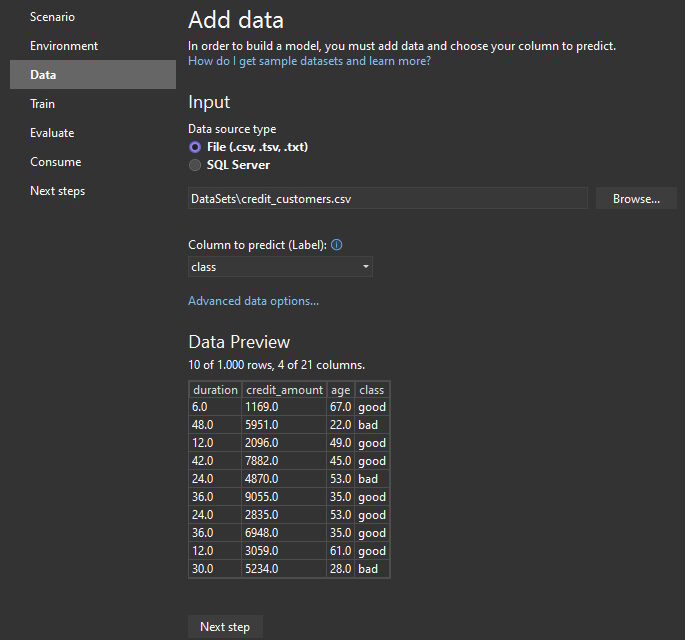Click the age column header
Screen dimensions: 685x640
click(340, 390)
